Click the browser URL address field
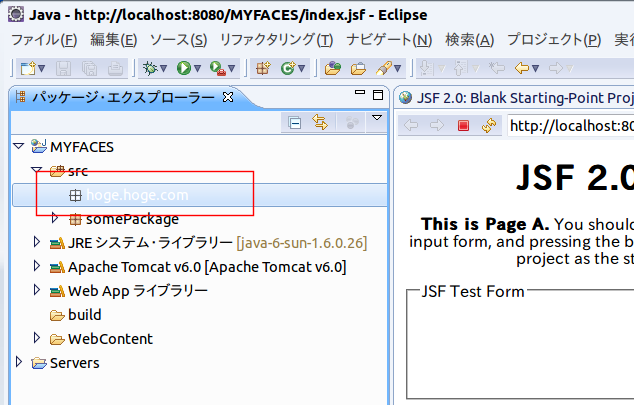This screenshot has width=634, height=405. (571, 126)
